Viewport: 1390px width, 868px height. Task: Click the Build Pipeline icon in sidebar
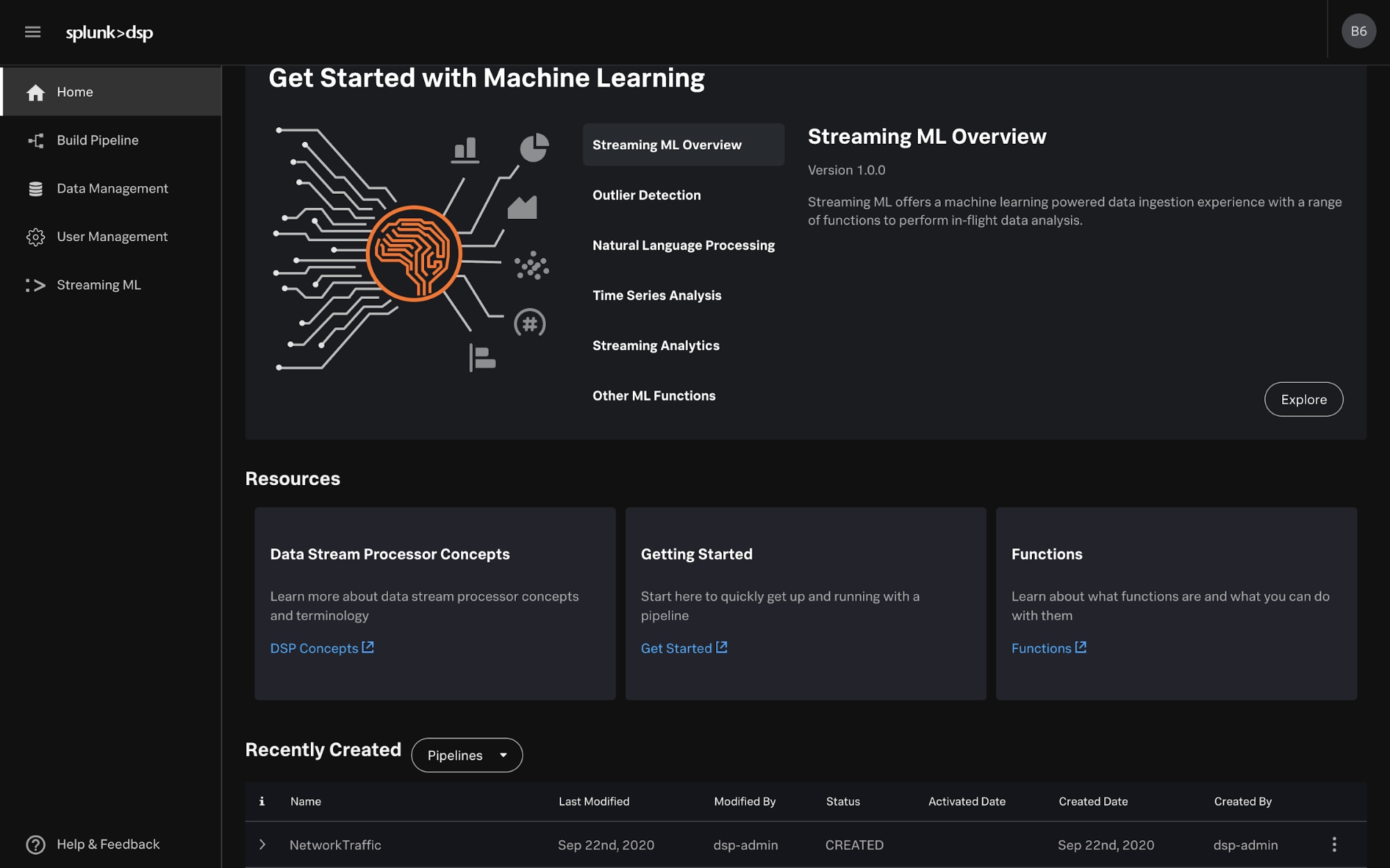(x=35, y=140)
